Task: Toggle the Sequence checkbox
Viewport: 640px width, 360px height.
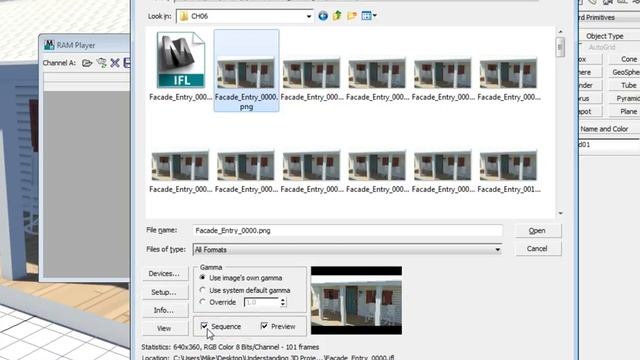Action: point(204,326)
